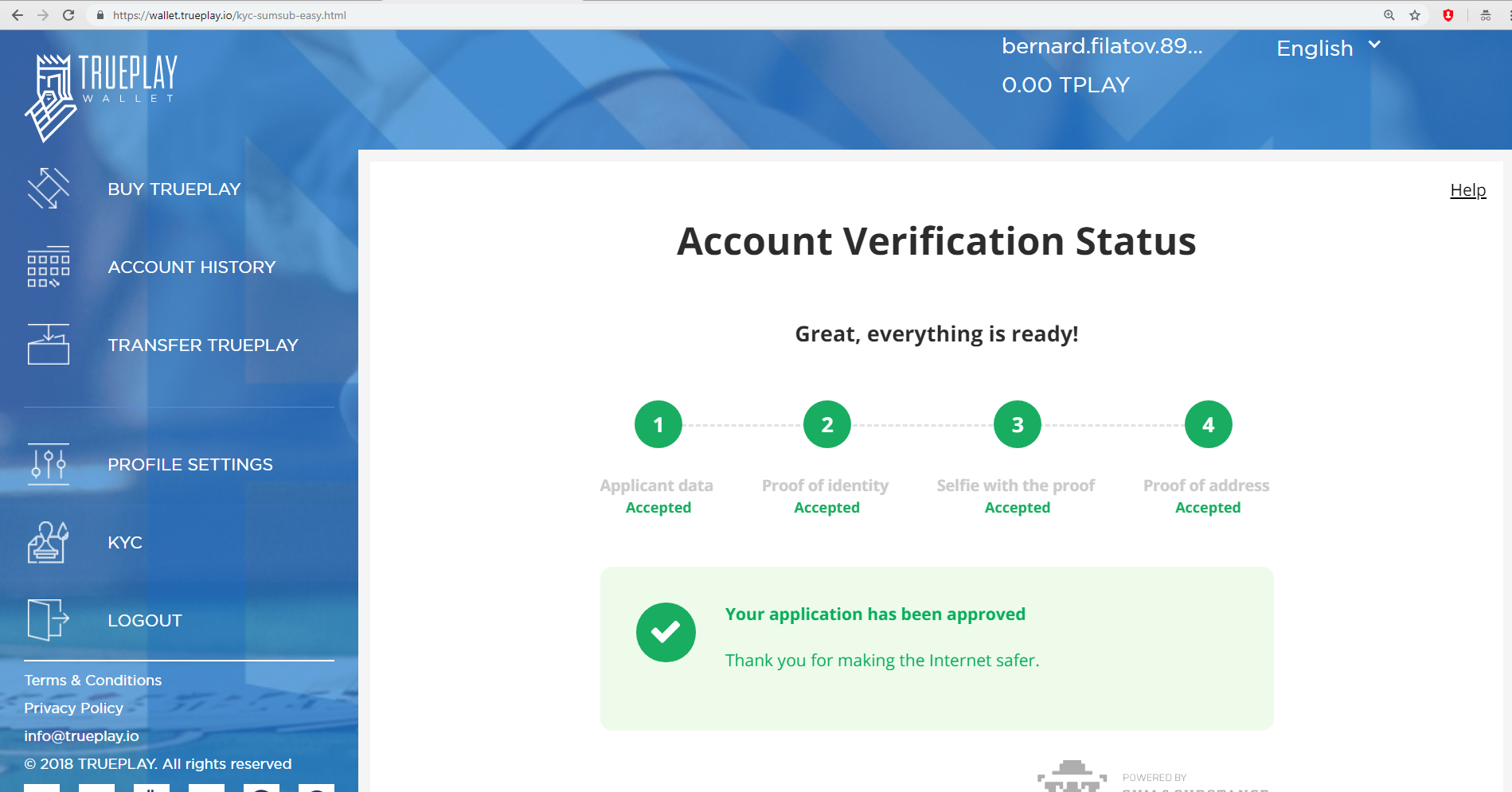1512x792 pixels.
Task: Open the Privacy Policy link
Action: coord(74,708)
